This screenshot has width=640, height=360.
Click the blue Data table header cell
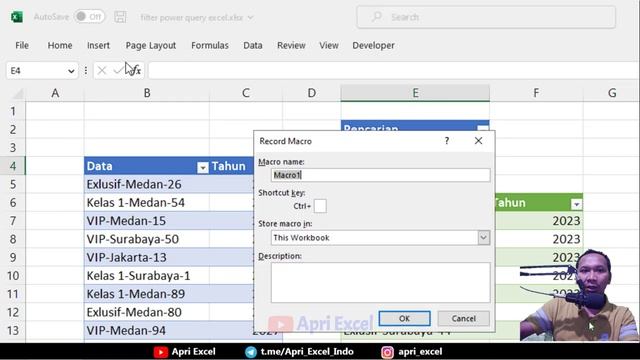147,166
